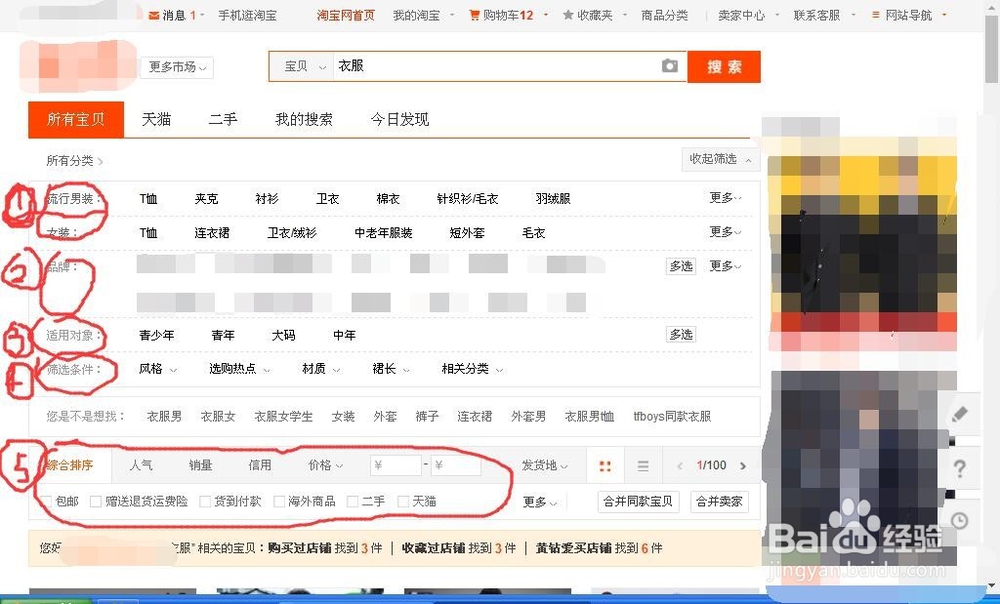The height and width of the screenshot is (604, 1000).
Task: Click the 合并卖家 button
Action: click(x=719, y=502)
